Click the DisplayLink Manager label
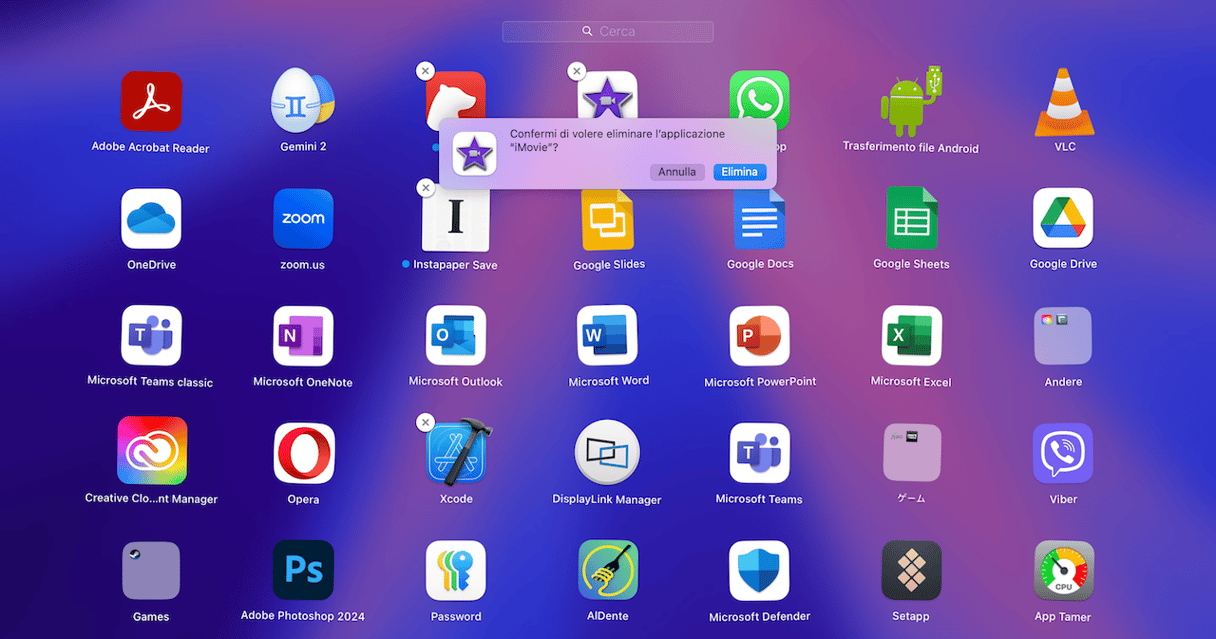Image resolution: width=1216 pixels, height=639 pixels. [607, 499]
